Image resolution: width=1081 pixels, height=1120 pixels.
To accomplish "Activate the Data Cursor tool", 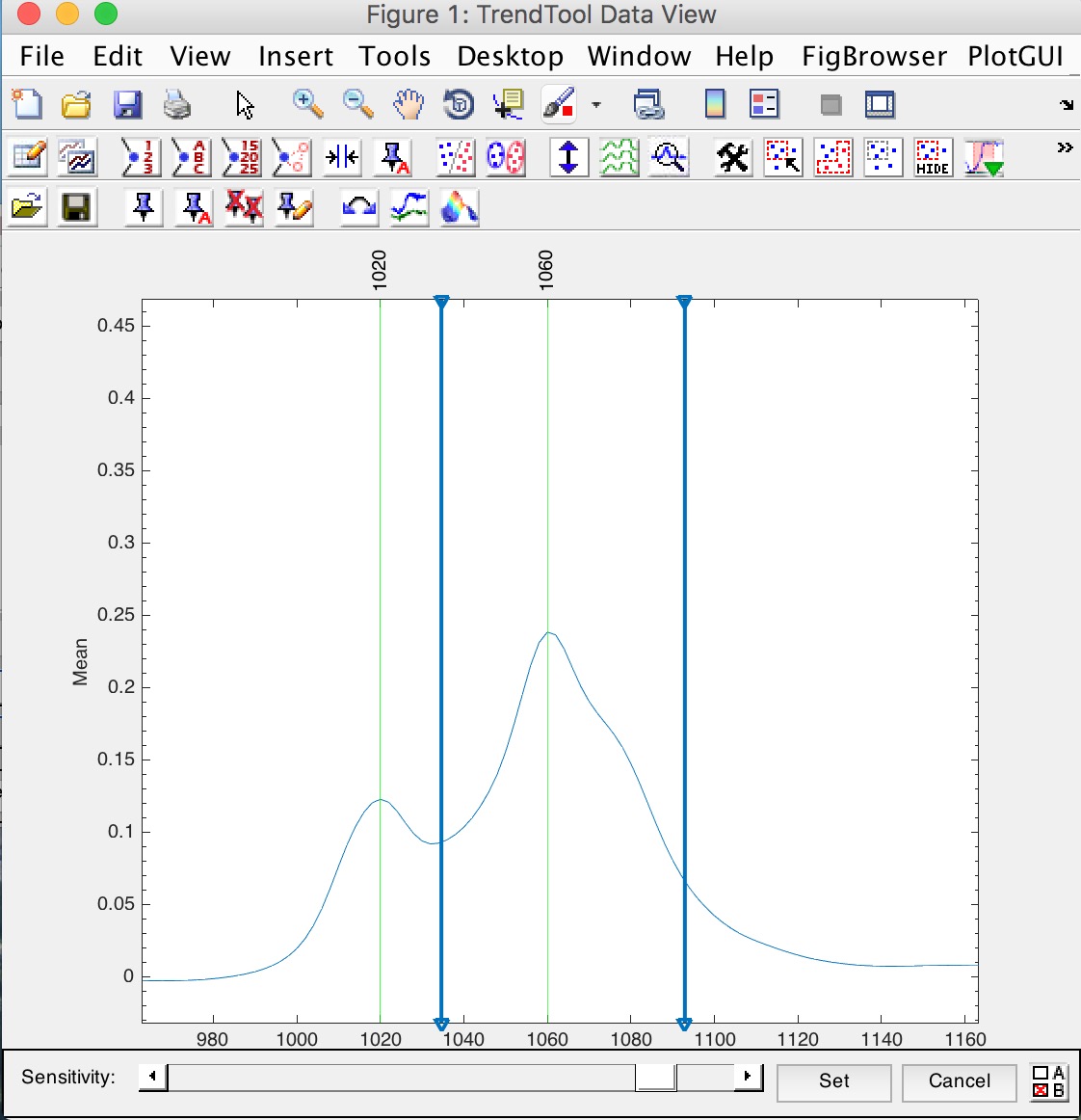I will [x=508, y=104].
